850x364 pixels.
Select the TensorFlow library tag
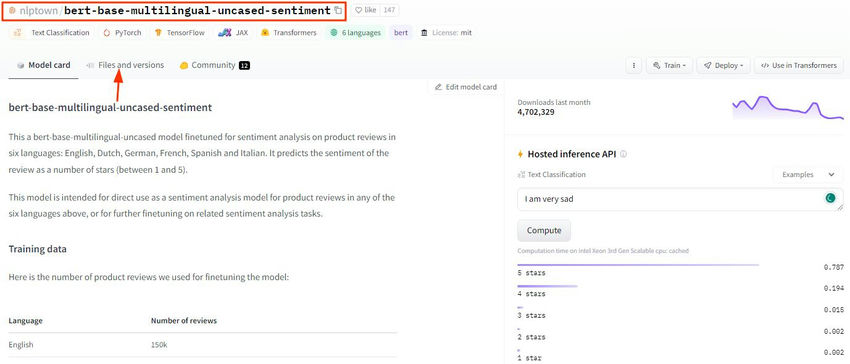pos(180,33)
